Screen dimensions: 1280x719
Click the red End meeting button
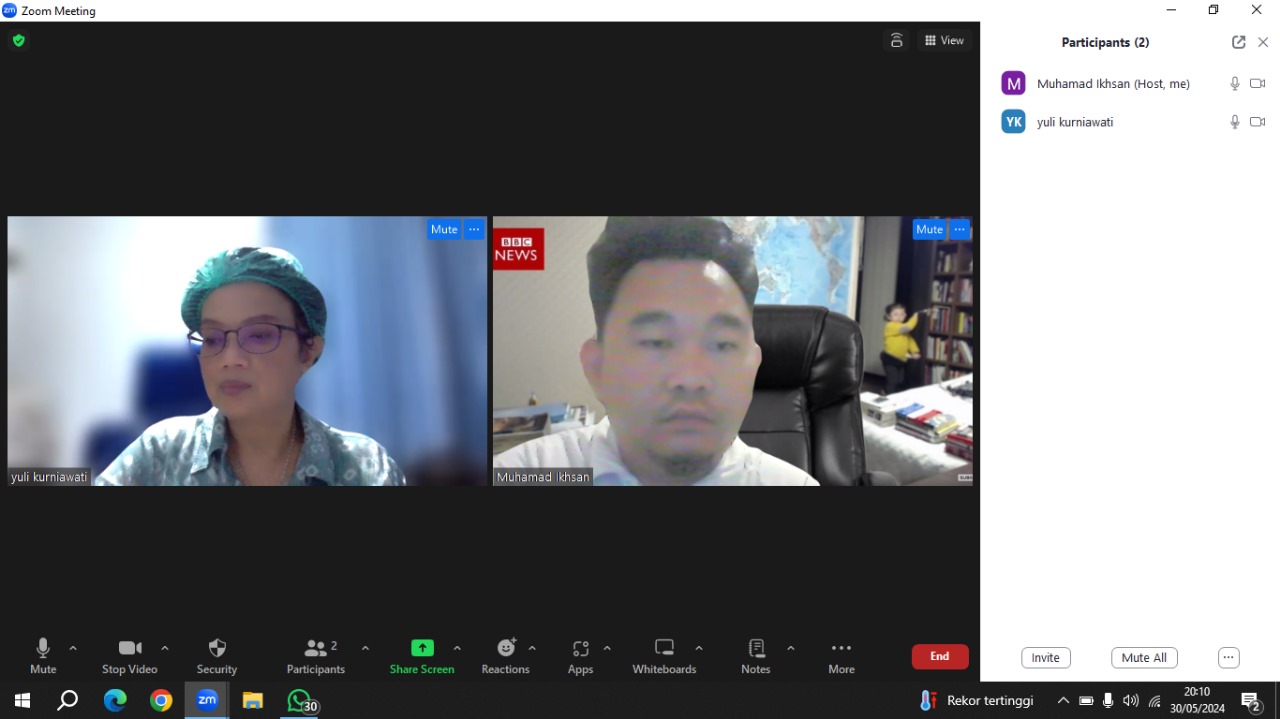tap(939, 657)
